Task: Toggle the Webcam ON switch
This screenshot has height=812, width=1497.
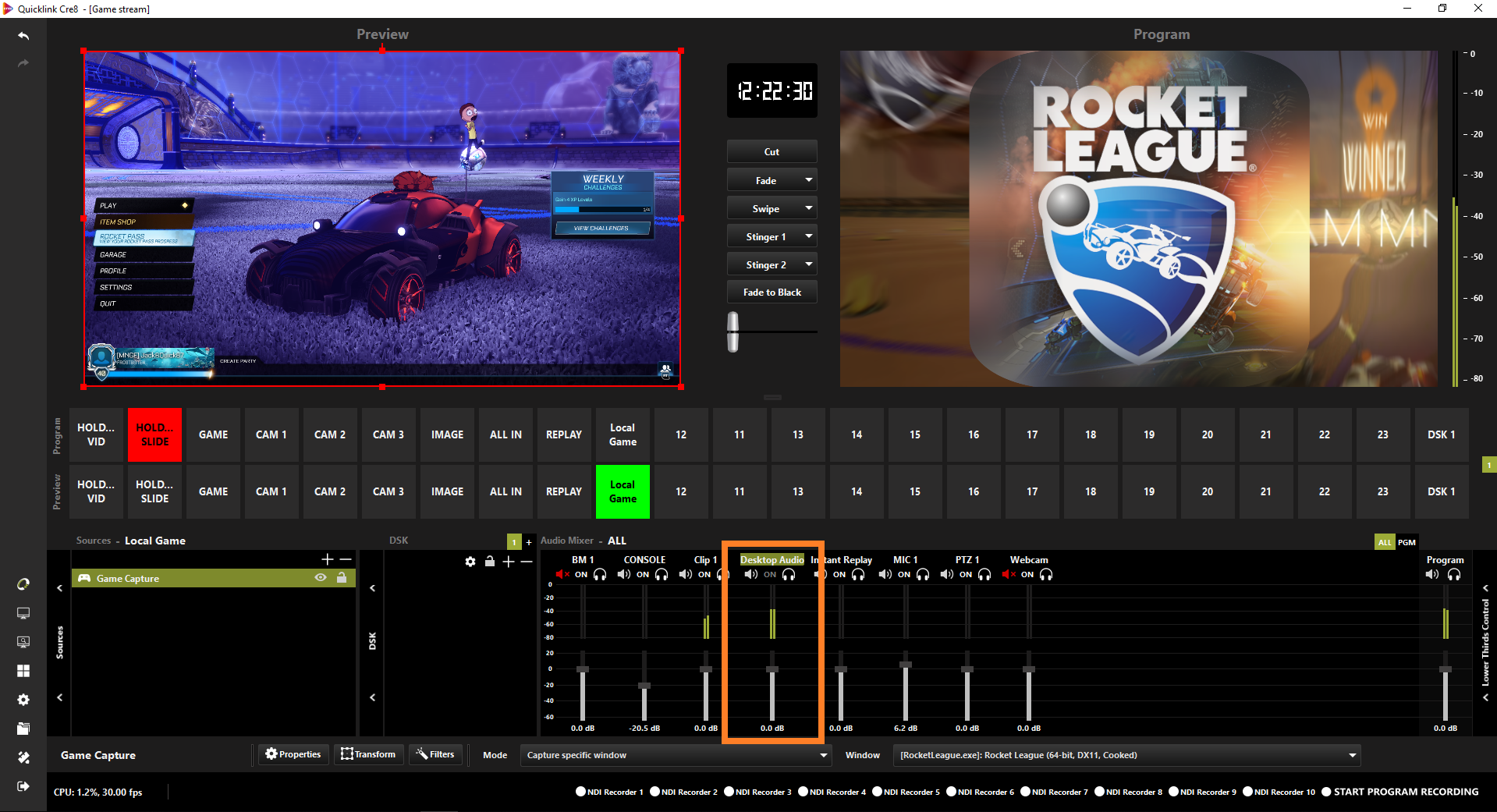Action: [1027, 575]
